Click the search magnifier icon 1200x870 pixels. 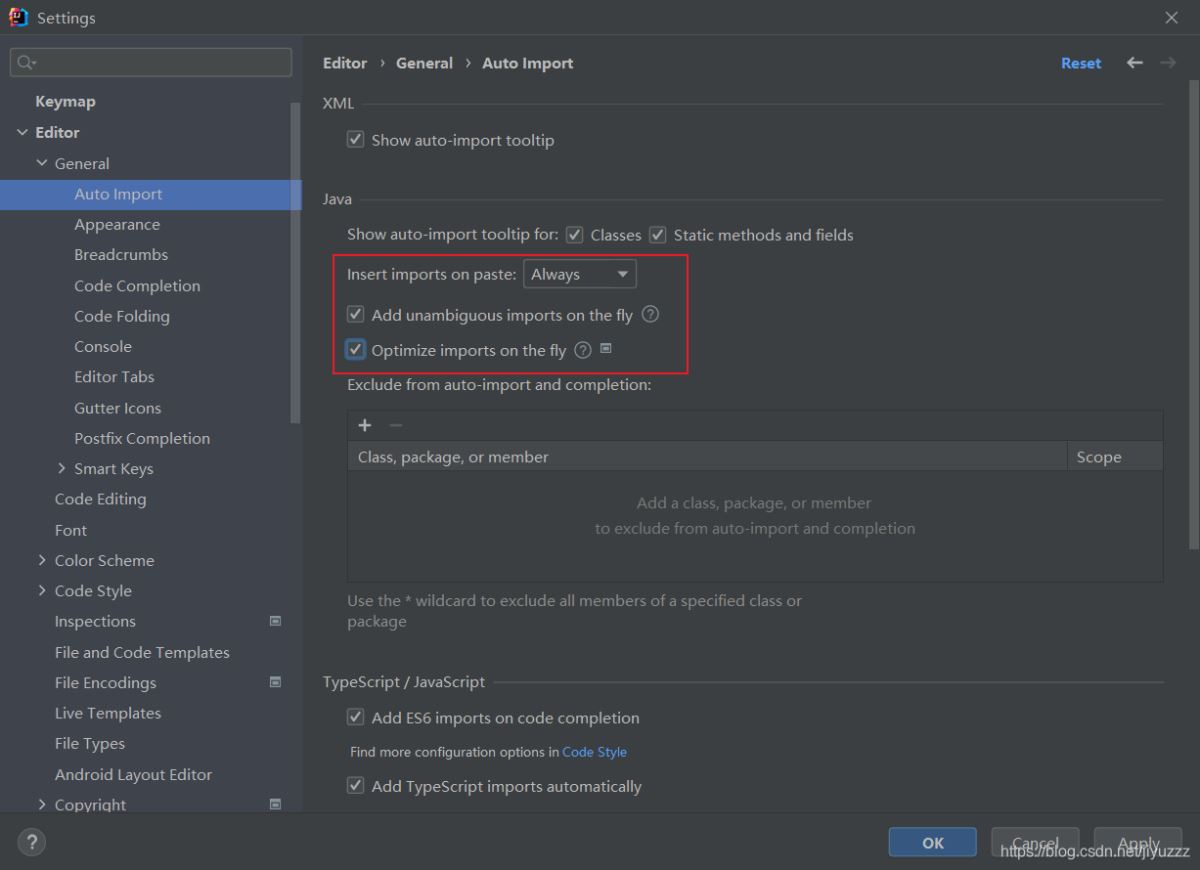point(24,62)
